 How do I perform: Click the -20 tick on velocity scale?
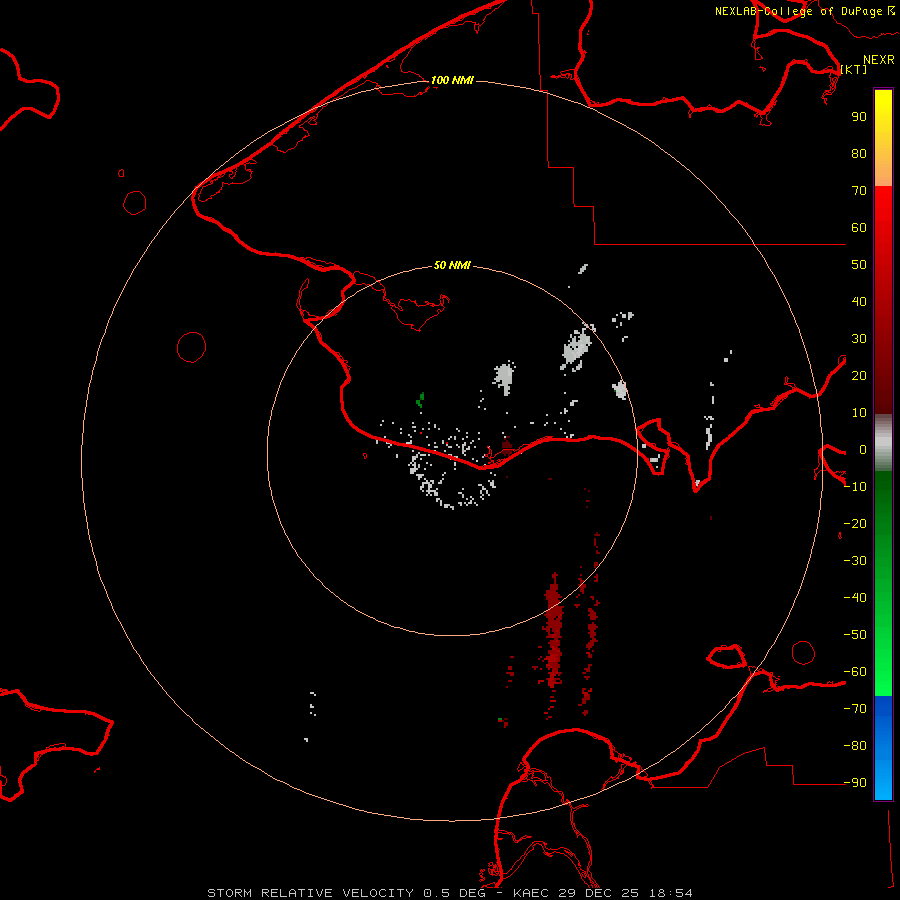[x=855, y=523]
